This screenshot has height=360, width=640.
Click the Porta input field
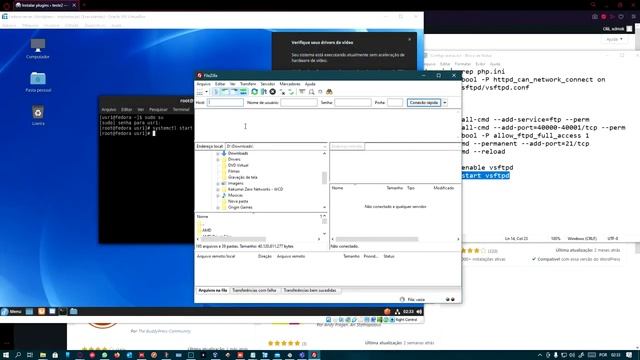point(395,103)
